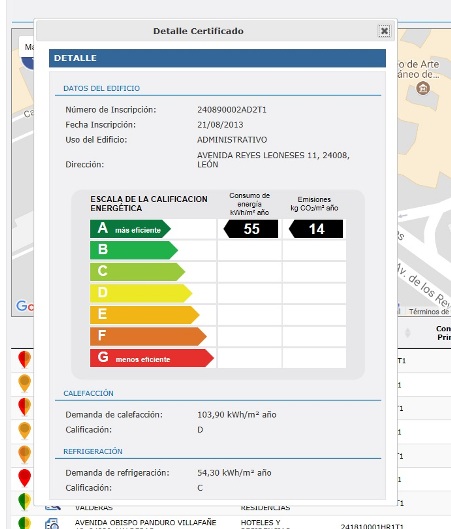Click the orange F rating bar
The height and width of the screenshot is (529, 451).
point(148,336)
